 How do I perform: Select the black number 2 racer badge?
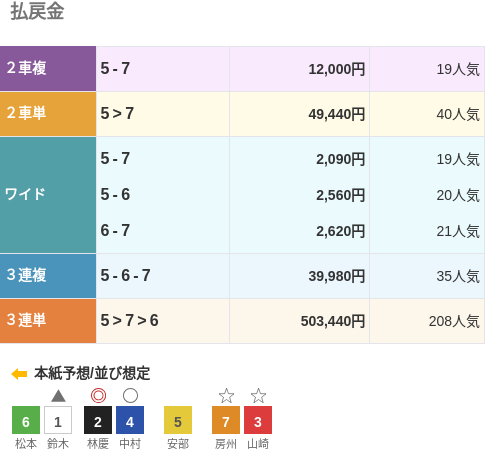(98, 420)
